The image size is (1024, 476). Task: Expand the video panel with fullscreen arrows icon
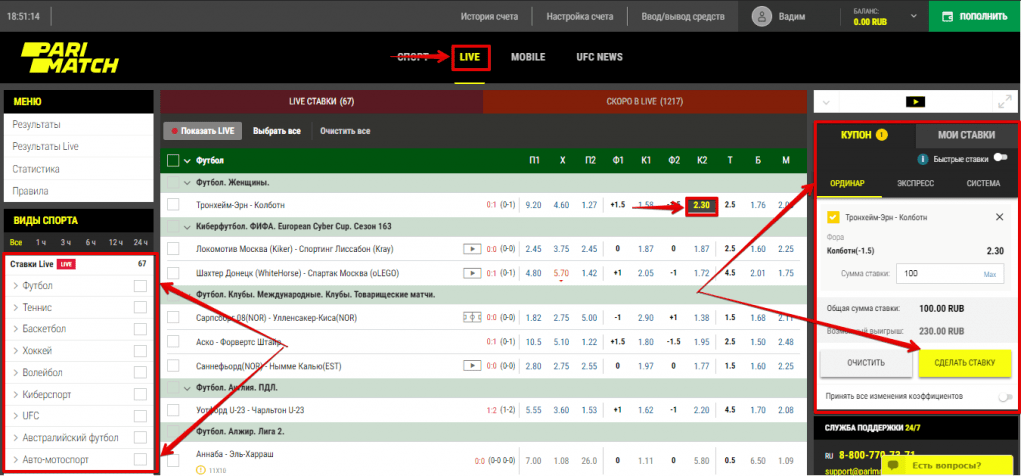(1004, 102)
